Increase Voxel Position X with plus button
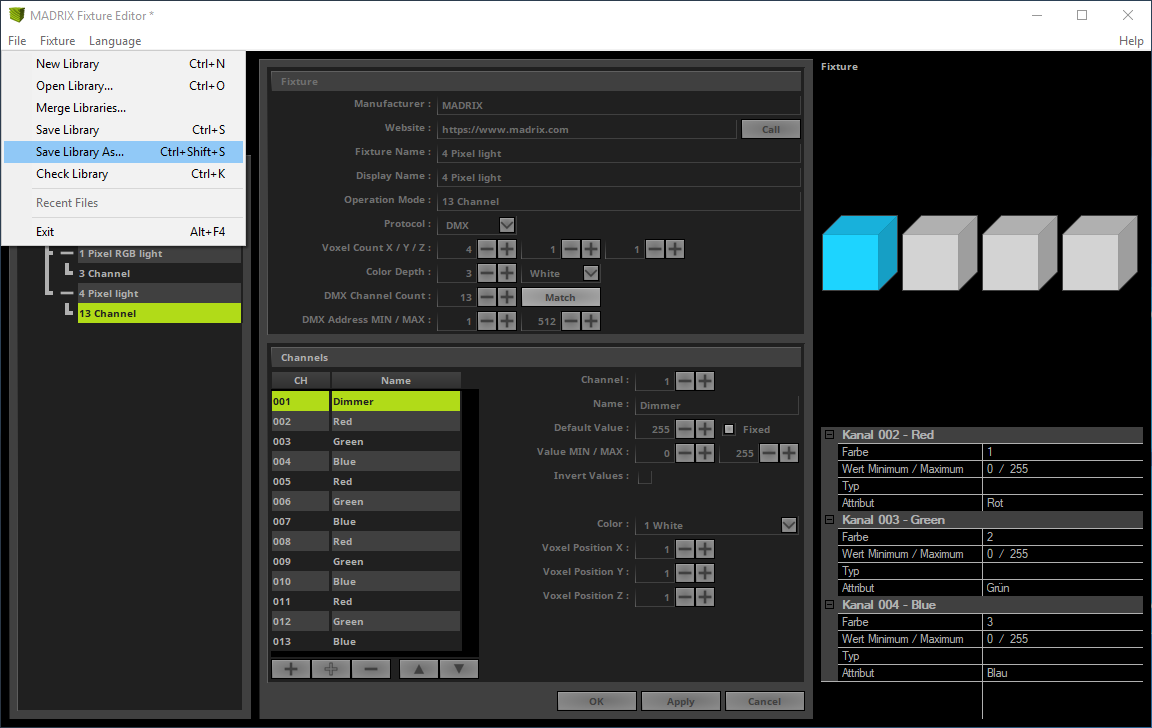Screen dimensions: 1152x728 click(705, 549)
